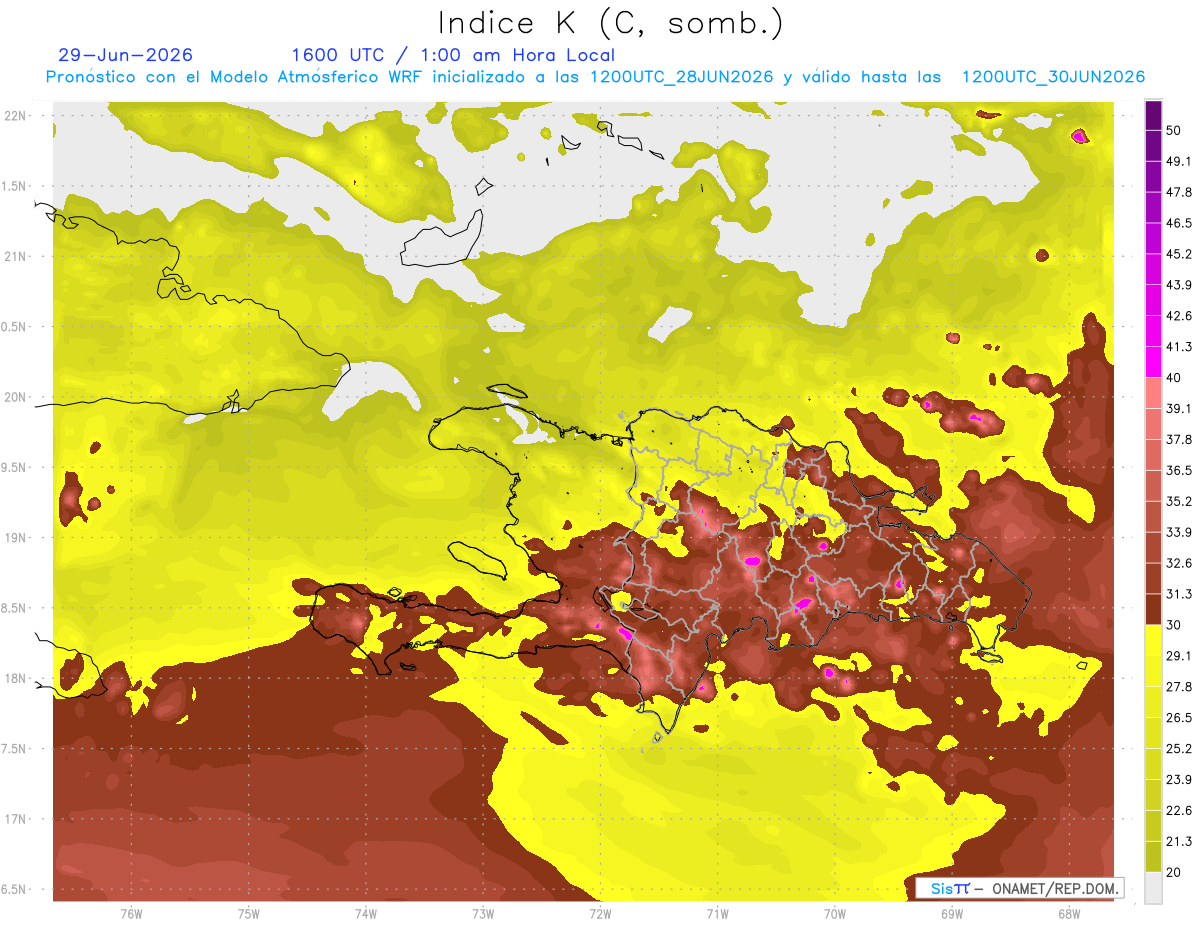The image size is (1200, 927).
Task: Click the 'ONAMET/REP.DOM.' credit label
Action: 1057,888
